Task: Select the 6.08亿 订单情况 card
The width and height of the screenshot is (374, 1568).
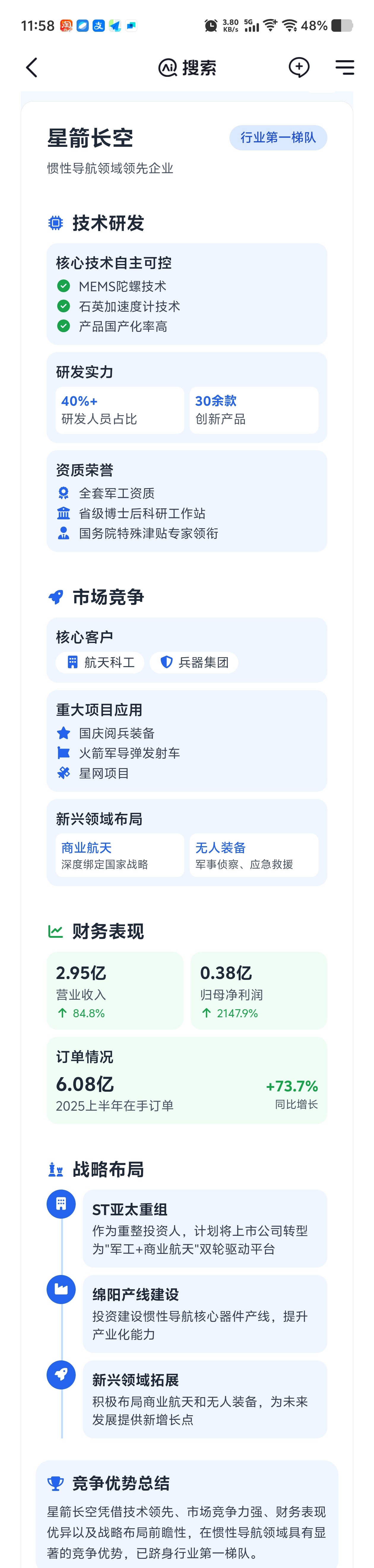Action: pos(187,1080)
